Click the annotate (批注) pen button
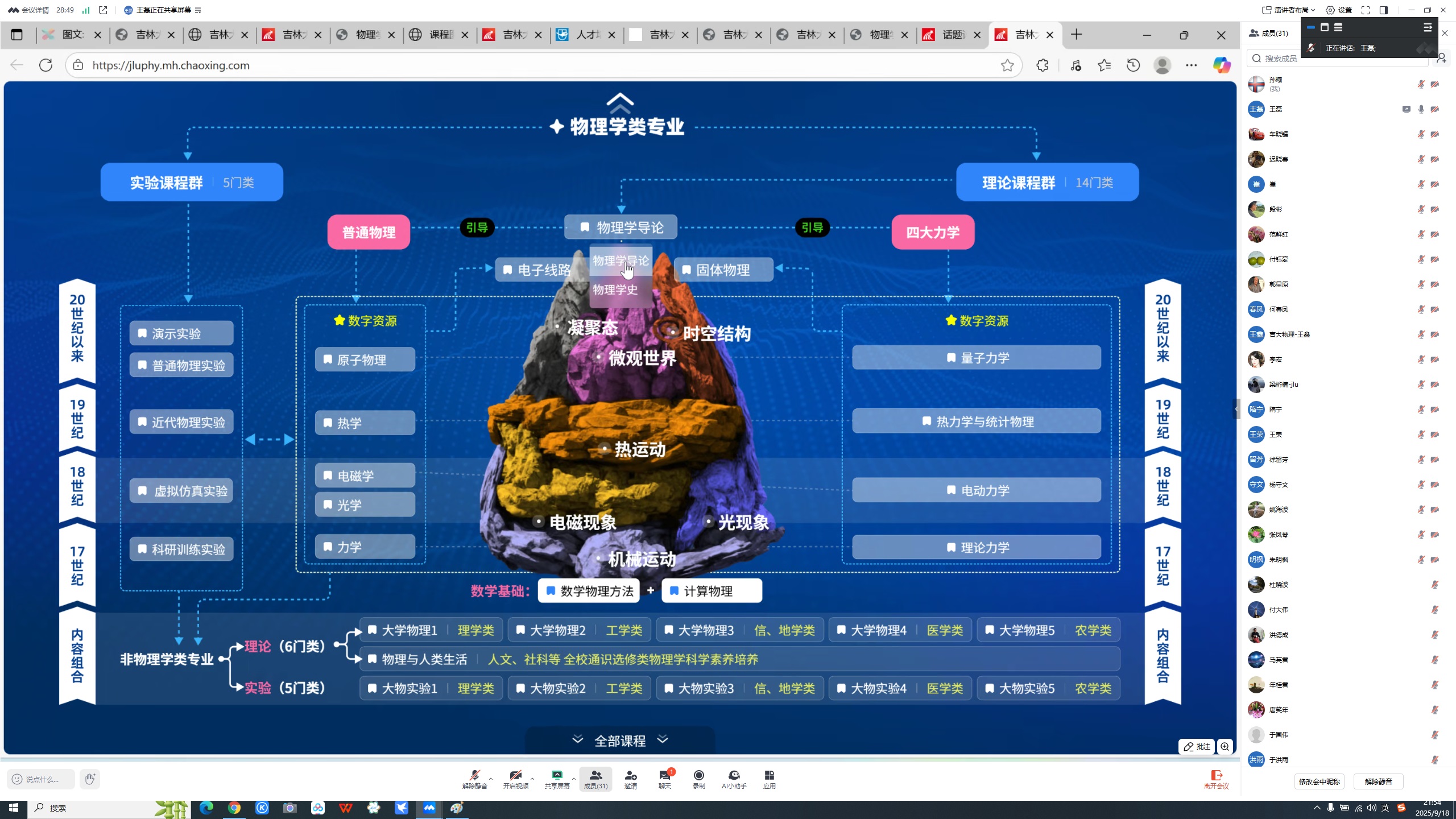 click(1197, 747)
